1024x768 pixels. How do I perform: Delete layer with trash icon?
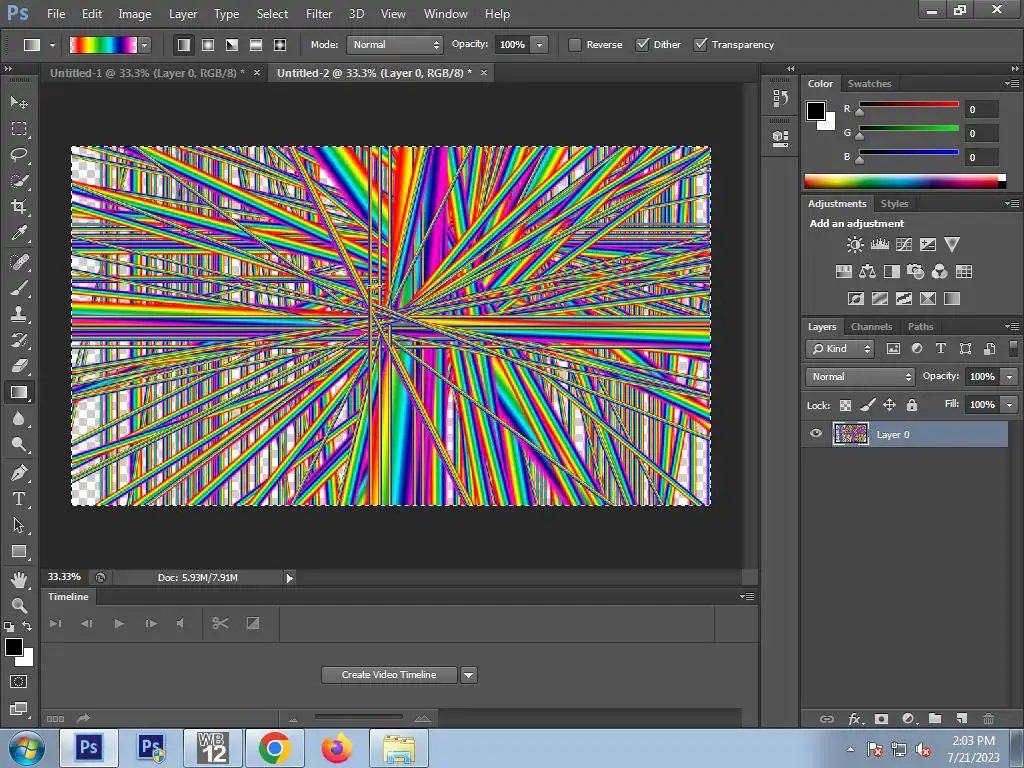pos(989,719)
